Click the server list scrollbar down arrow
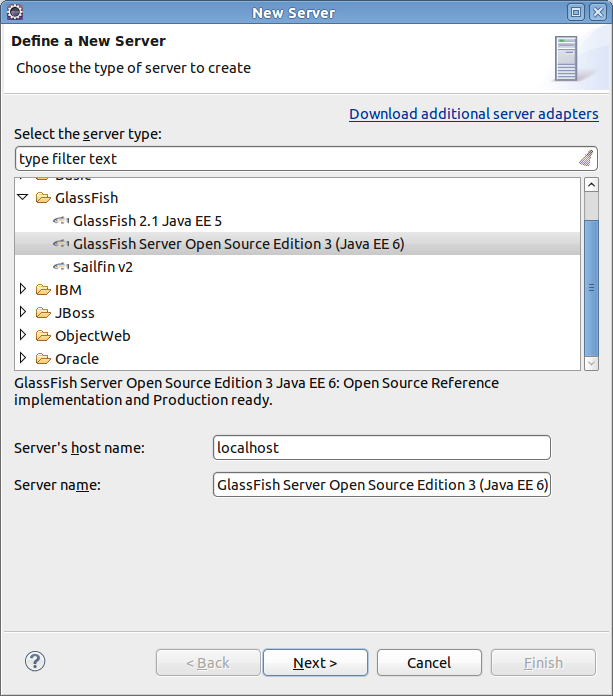This screenshot has width=613, height=696. 591,363
